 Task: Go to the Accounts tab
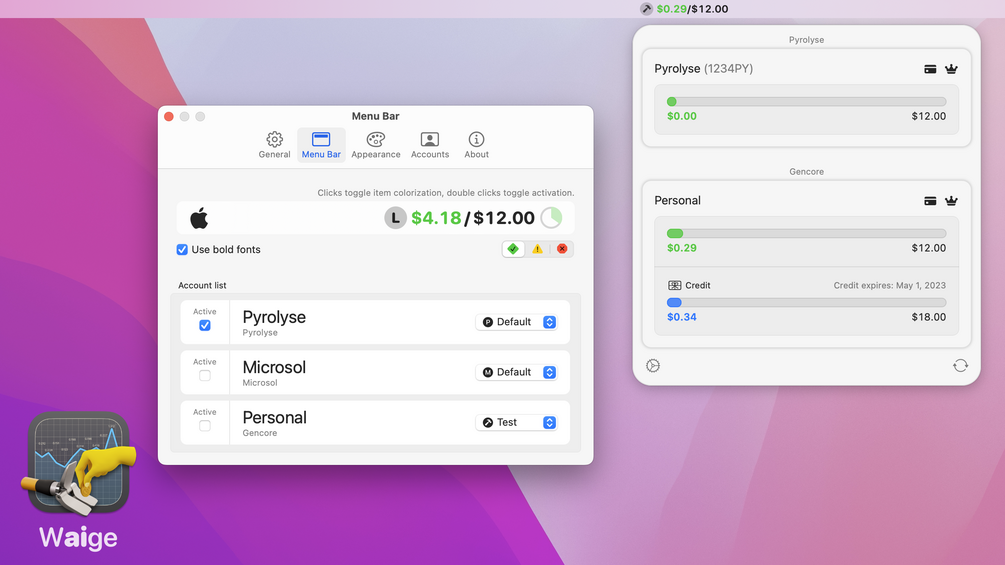[x=429, y=145]
